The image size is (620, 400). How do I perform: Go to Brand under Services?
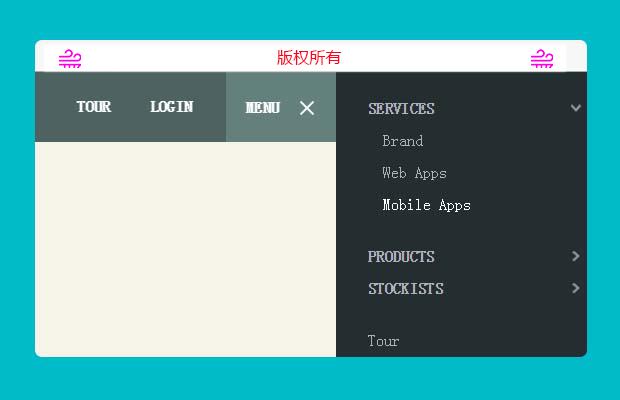[402, 141]
